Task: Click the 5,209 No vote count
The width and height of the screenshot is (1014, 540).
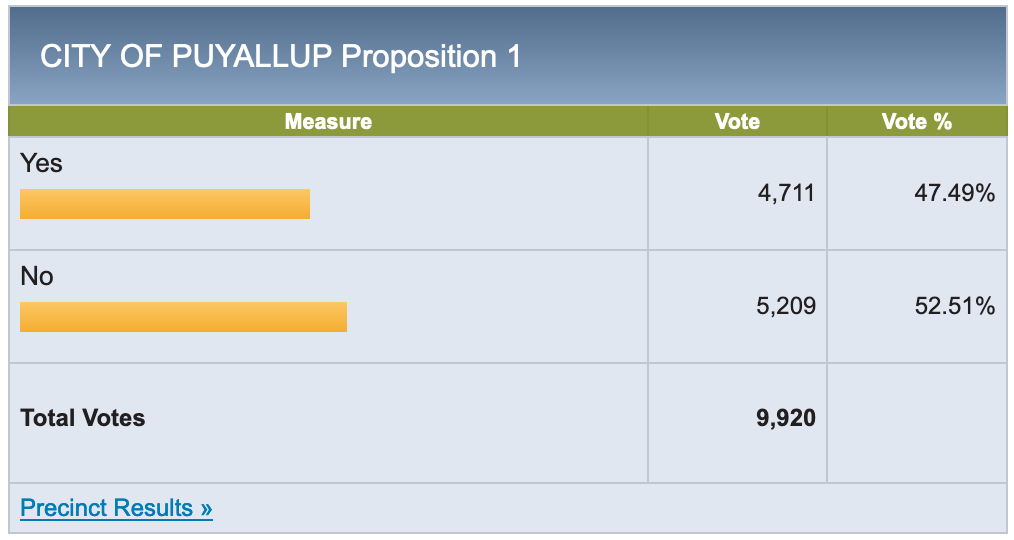Action: point(786,307)
